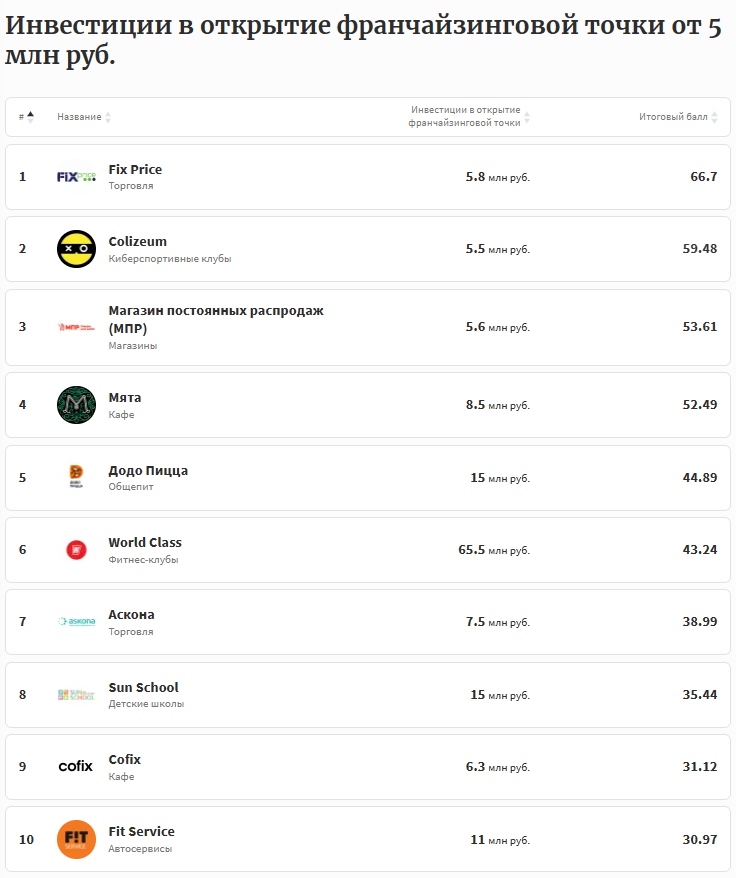
Task: Open the Fix Price franchise link
Action: pyautogui.click(x=135, y=169)
